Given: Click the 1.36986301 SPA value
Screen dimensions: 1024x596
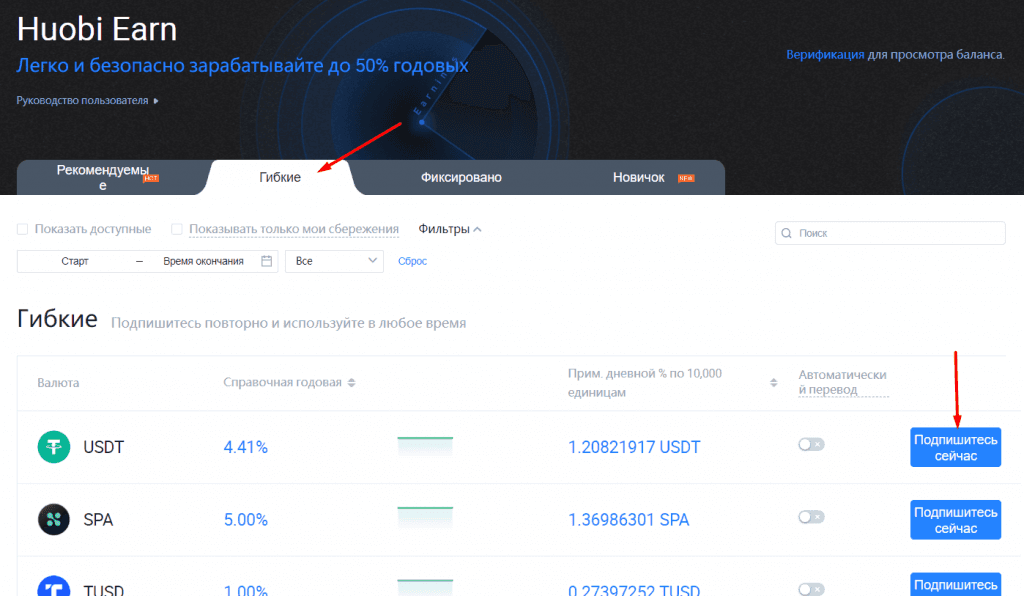Looking at the screenshot, I should pyautogui.click(x=628, y=520).
